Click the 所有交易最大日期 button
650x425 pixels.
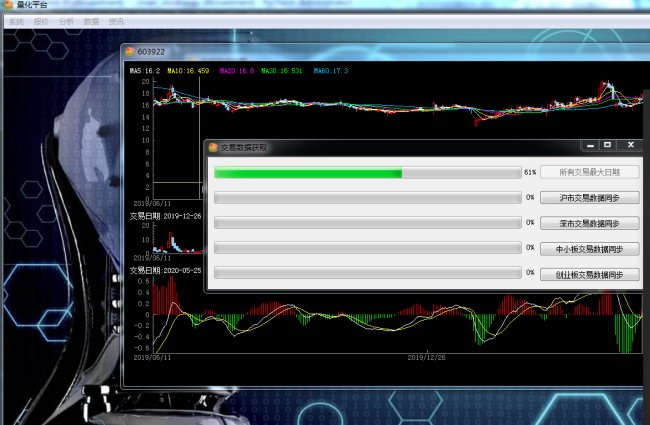click(x=589, y=172)
